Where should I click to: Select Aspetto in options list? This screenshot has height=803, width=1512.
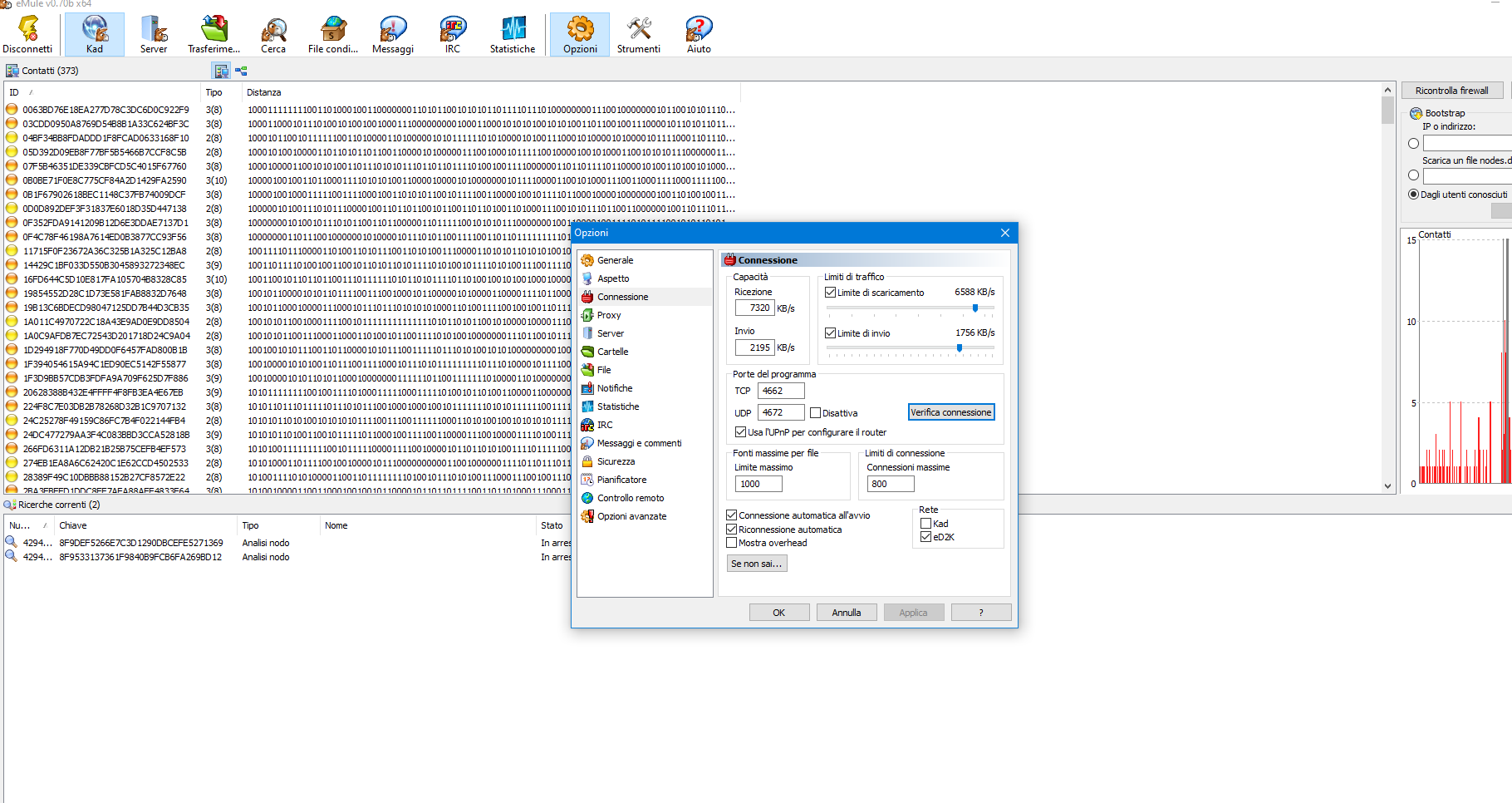tap(613, 278)
